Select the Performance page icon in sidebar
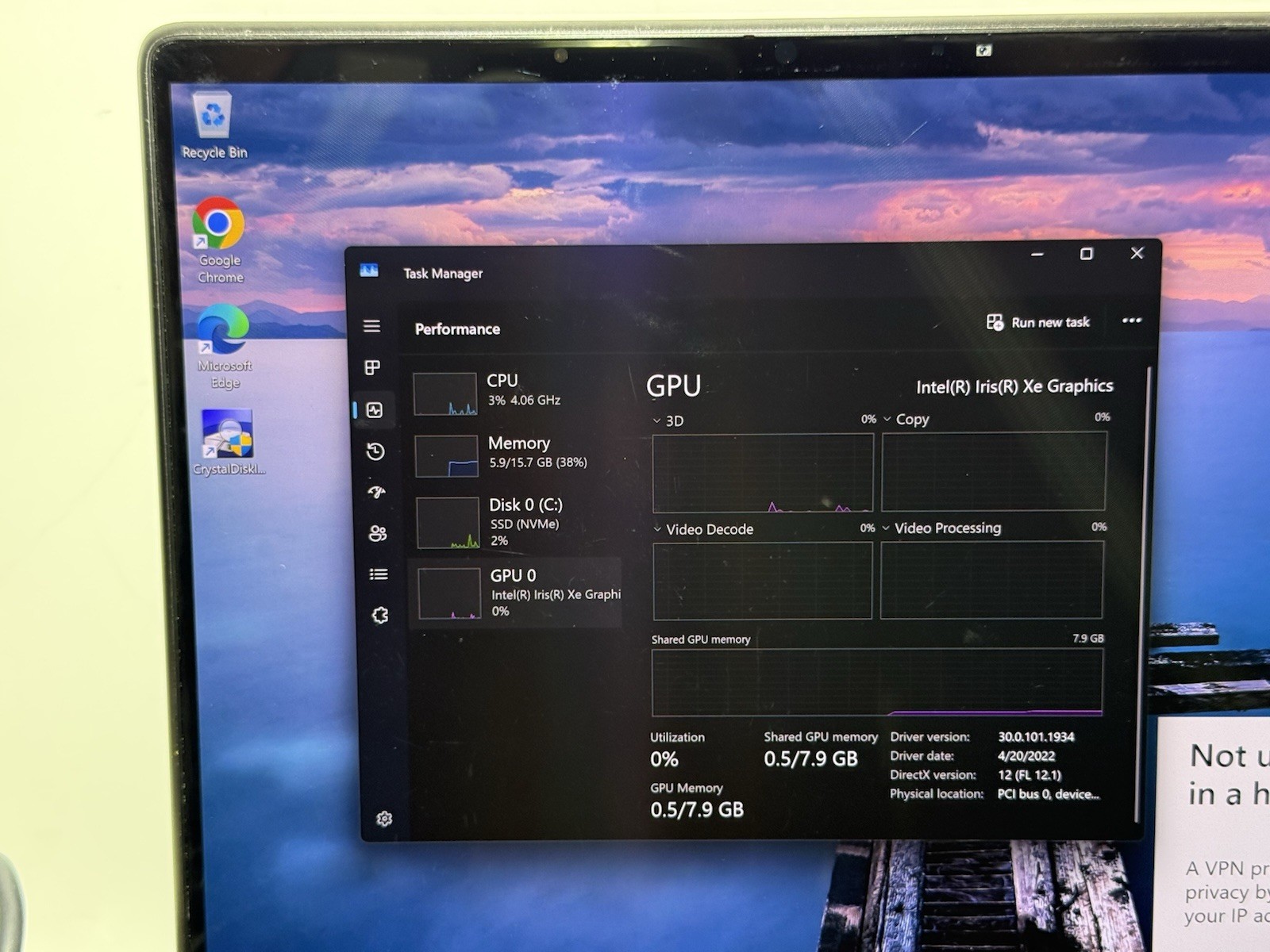This screenshot has width=1270, height=952. [x=375, y=410]
